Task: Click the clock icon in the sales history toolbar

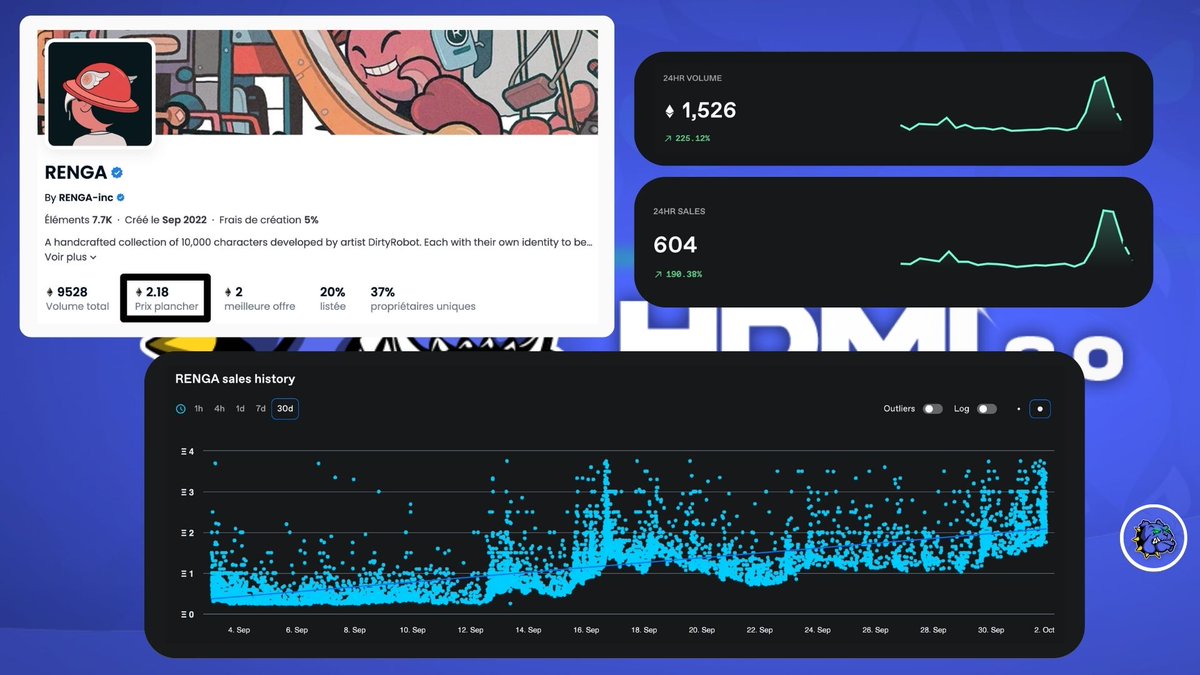Action: click(x=180, y=408)
